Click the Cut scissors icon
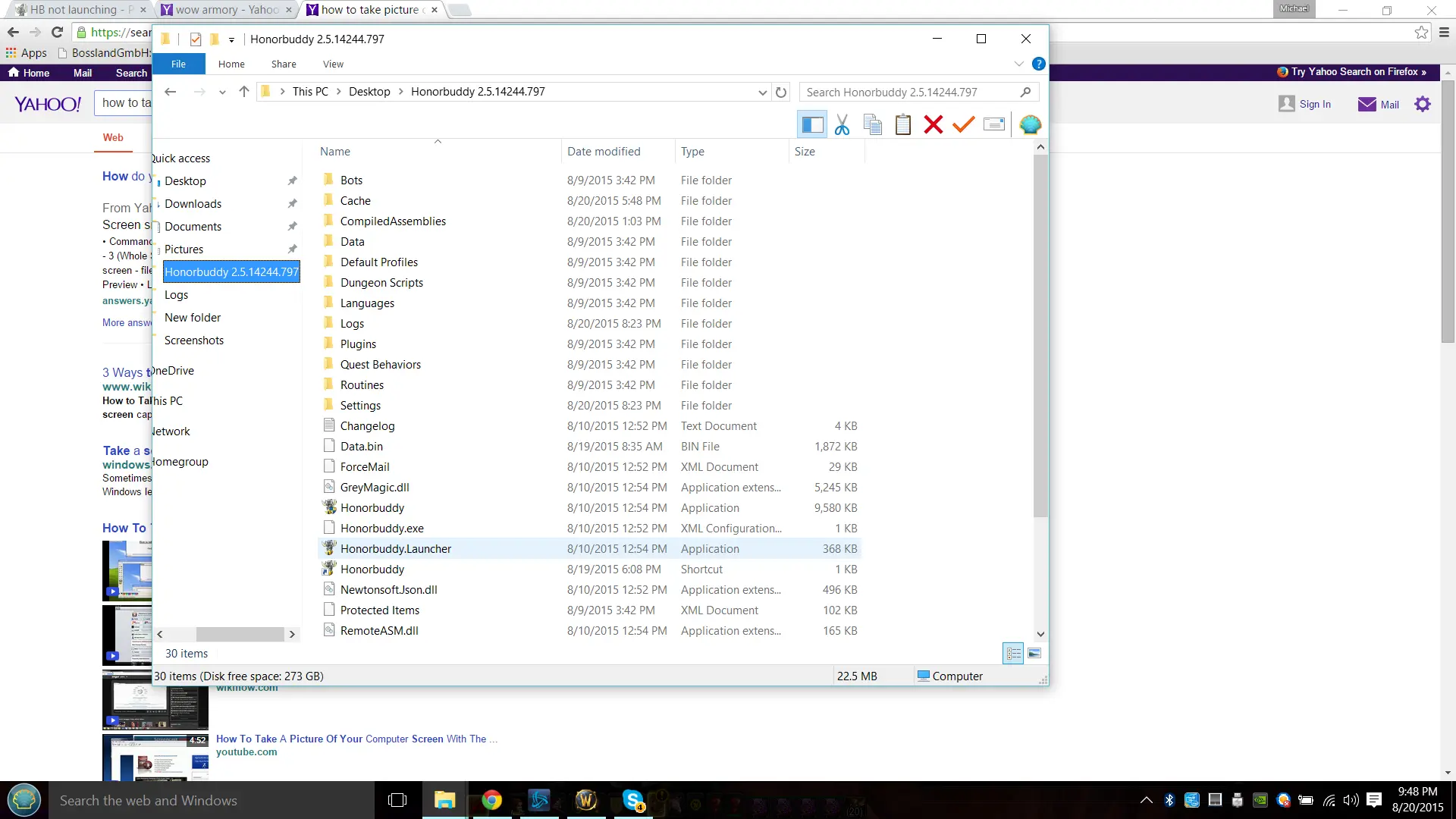The image size is (1456, 819). (x=842, y=124)
